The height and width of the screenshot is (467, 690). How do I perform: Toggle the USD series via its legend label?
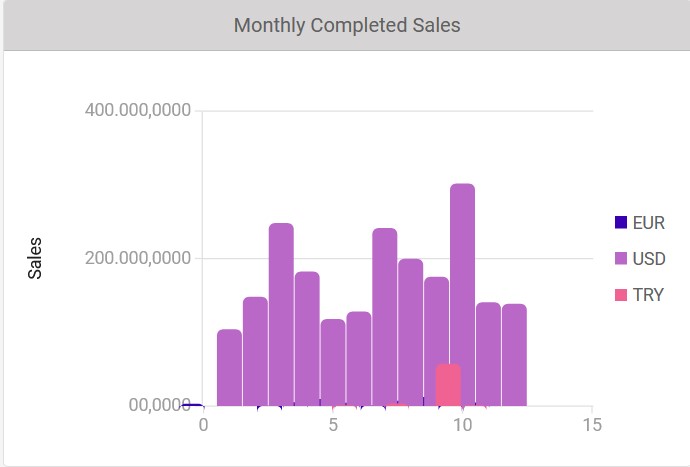649,259
